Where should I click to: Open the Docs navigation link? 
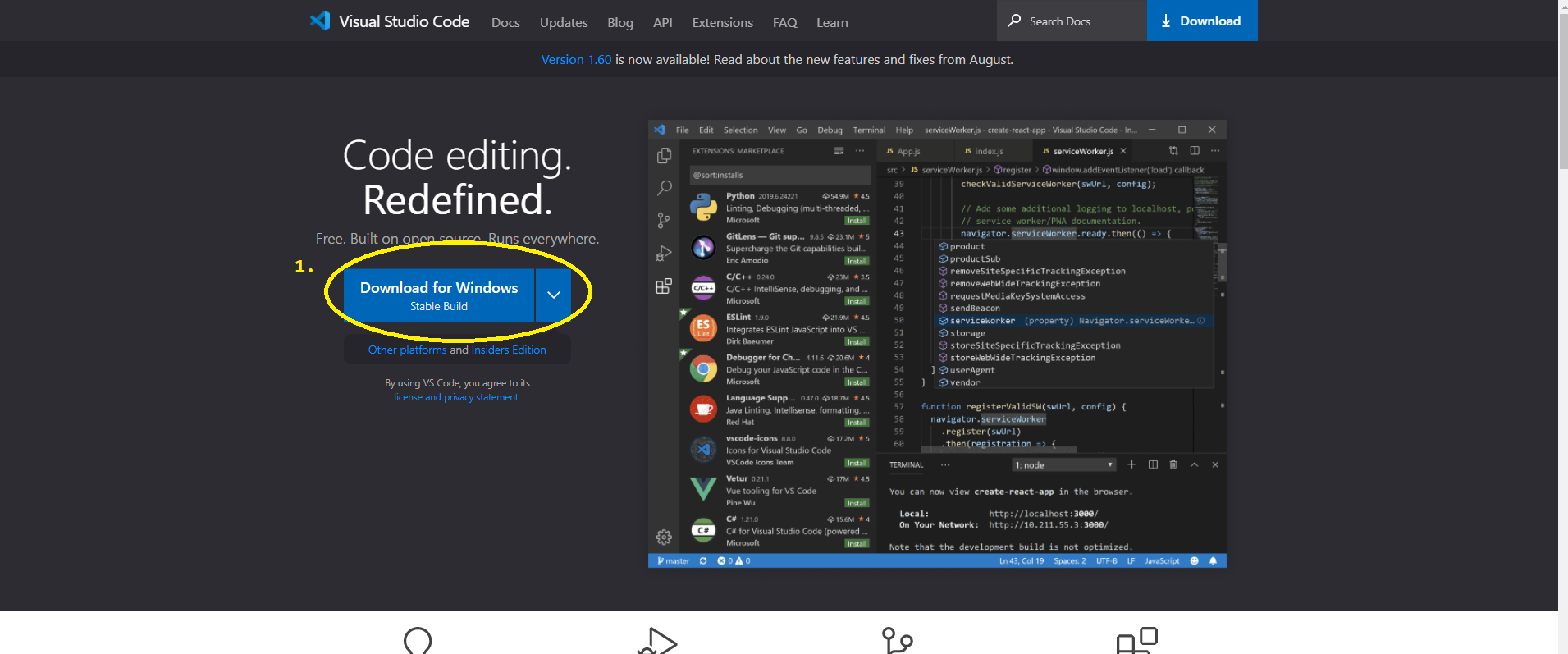[x=505, y=23]
